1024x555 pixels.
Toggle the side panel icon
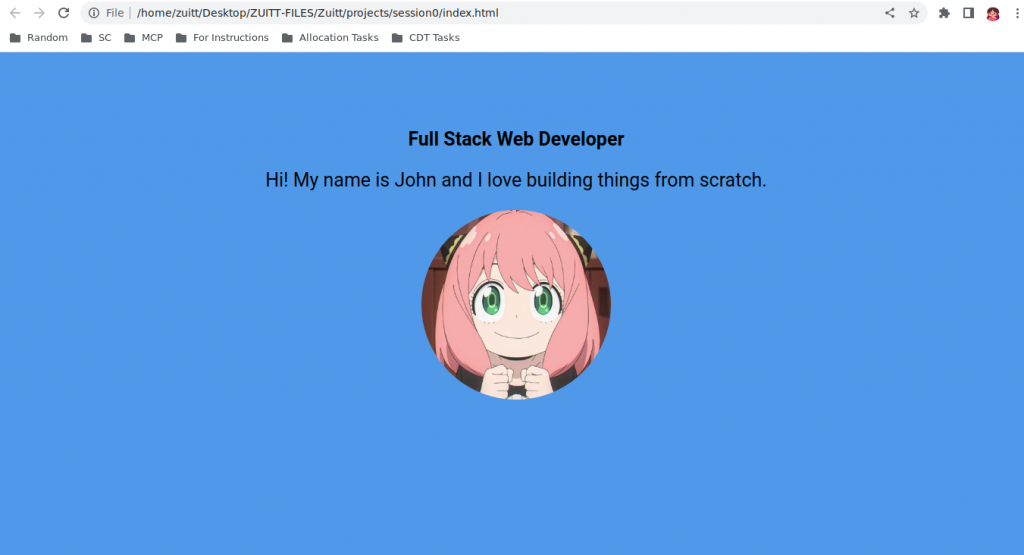(968, 13)
